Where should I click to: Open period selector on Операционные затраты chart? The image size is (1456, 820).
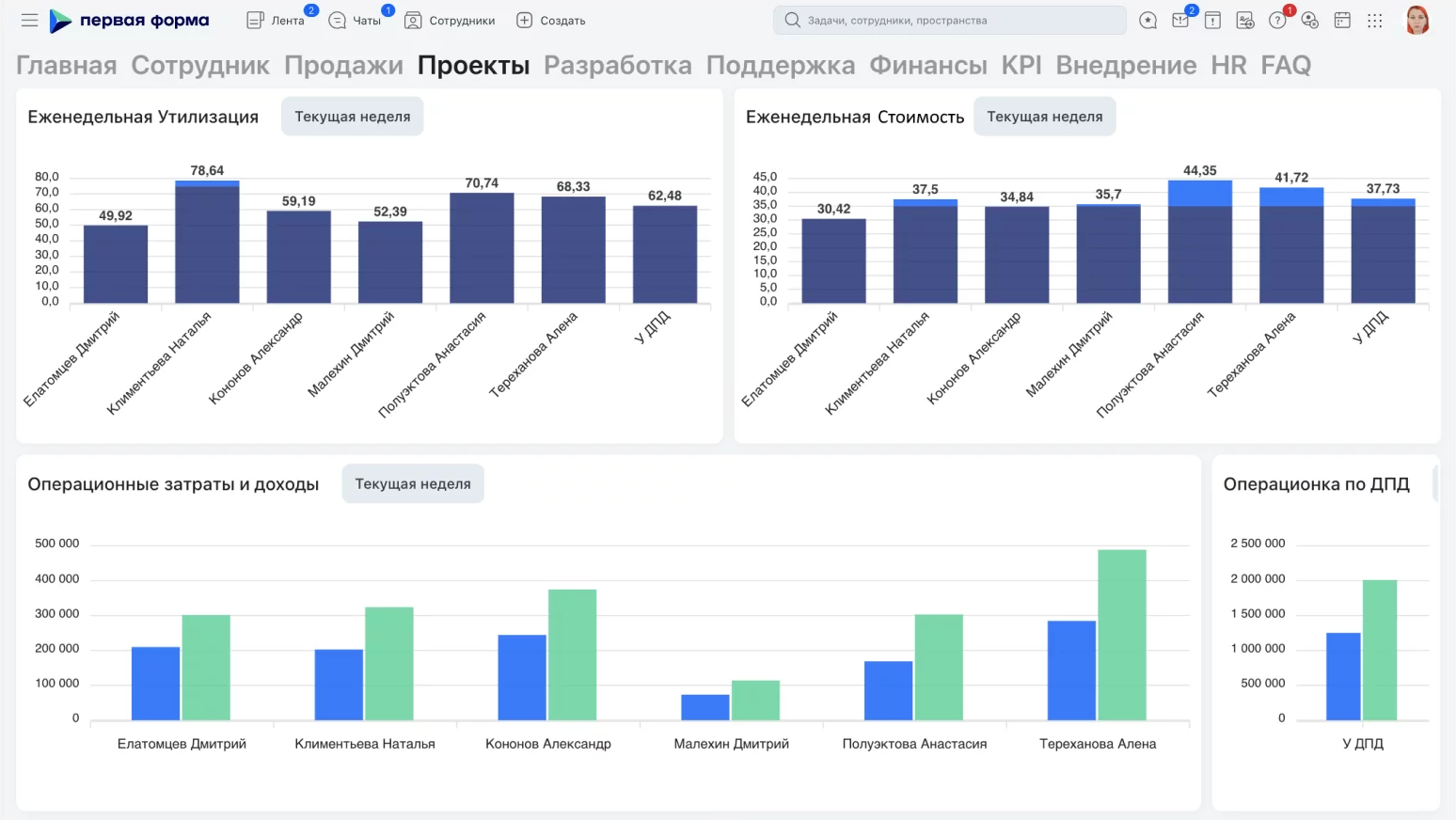click(x=412, y=483)
